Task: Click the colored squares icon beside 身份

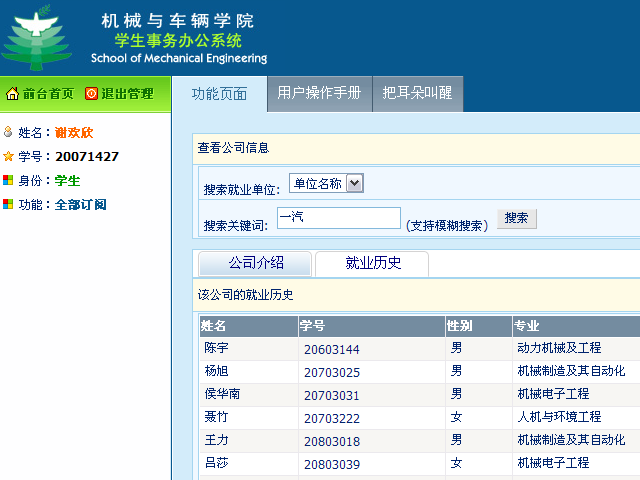Action: pos(9,180)
